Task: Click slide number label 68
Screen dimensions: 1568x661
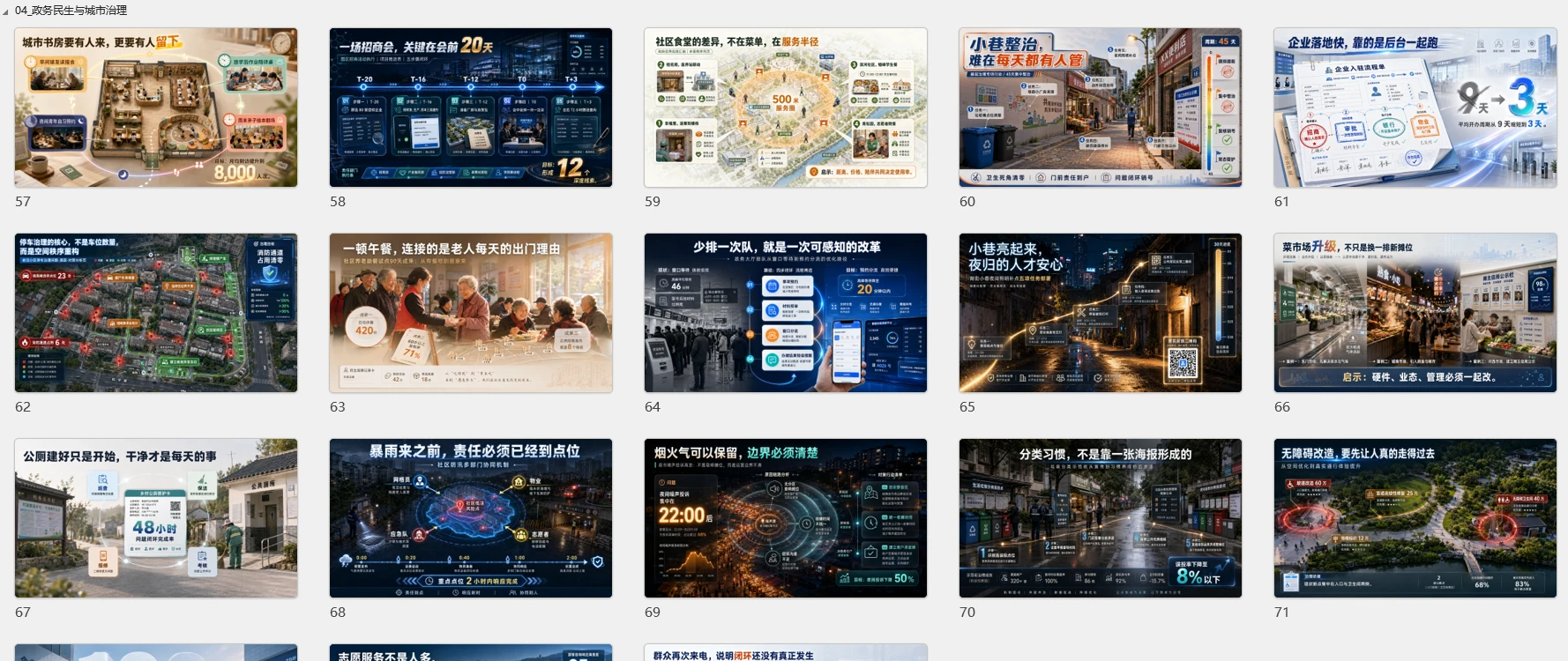Action: click(x=338, y=613)
